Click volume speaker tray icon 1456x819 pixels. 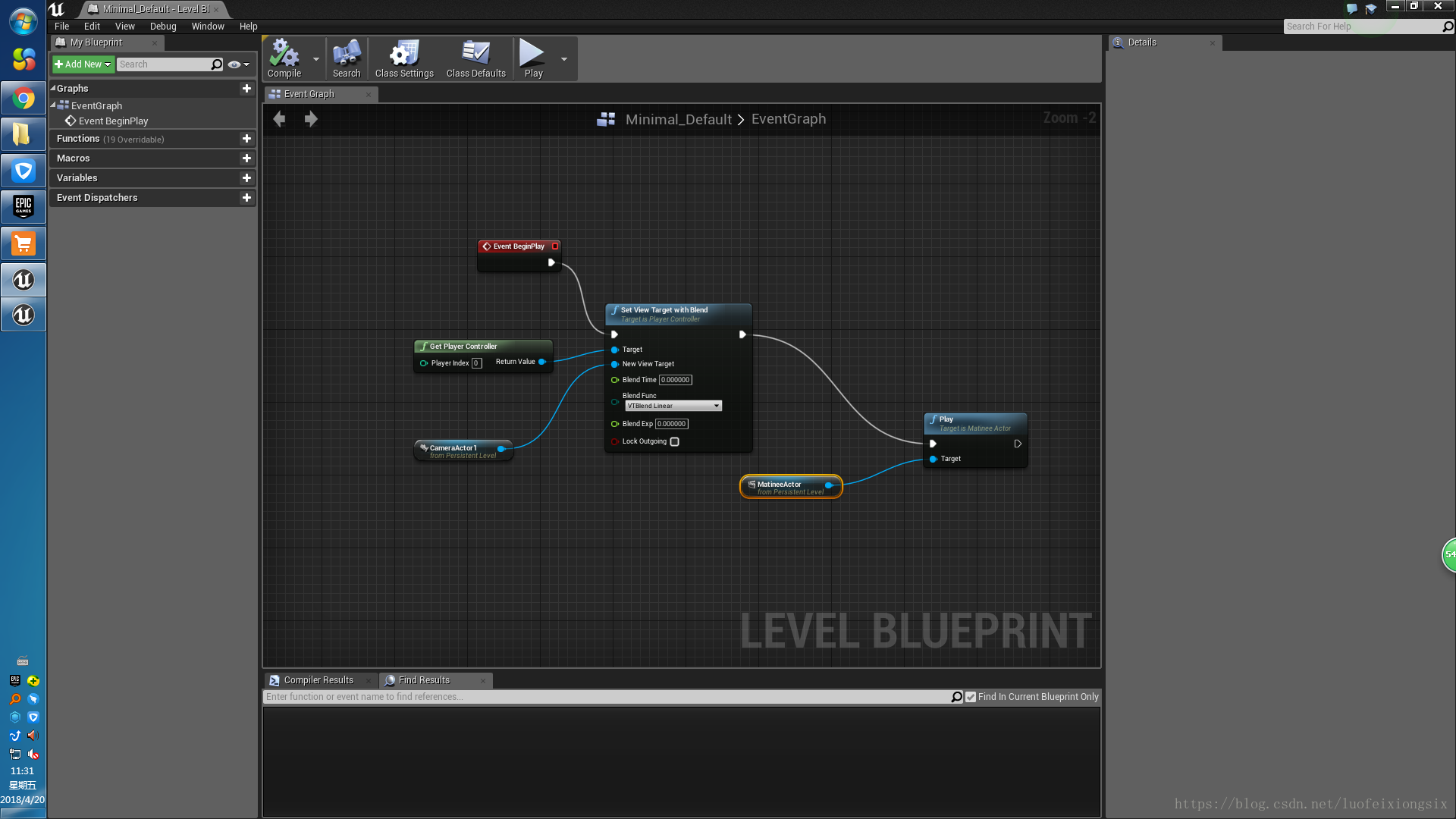(33, 736)
